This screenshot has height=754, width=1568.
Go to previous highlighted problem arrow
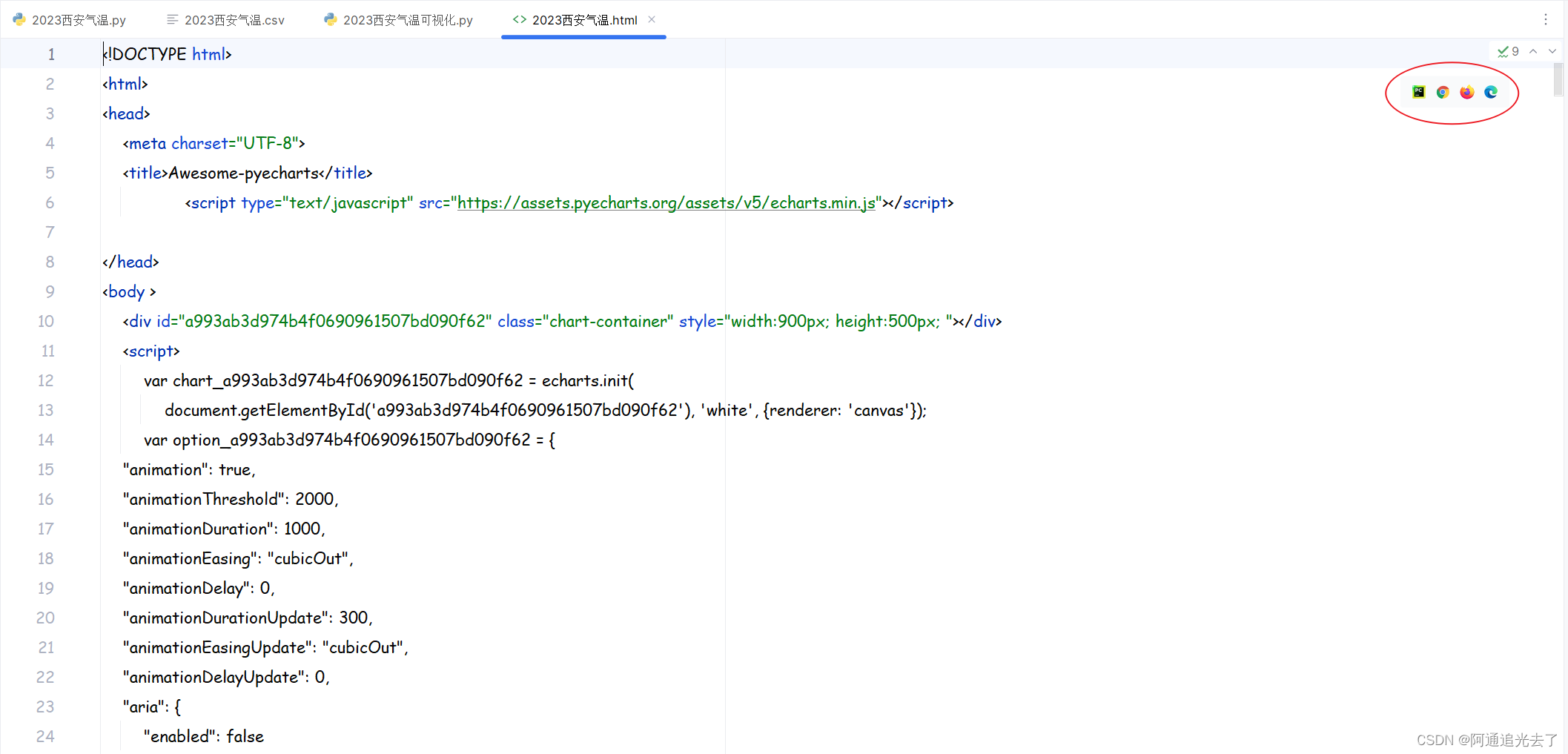pyautogui.click(x=1533, y=52)
